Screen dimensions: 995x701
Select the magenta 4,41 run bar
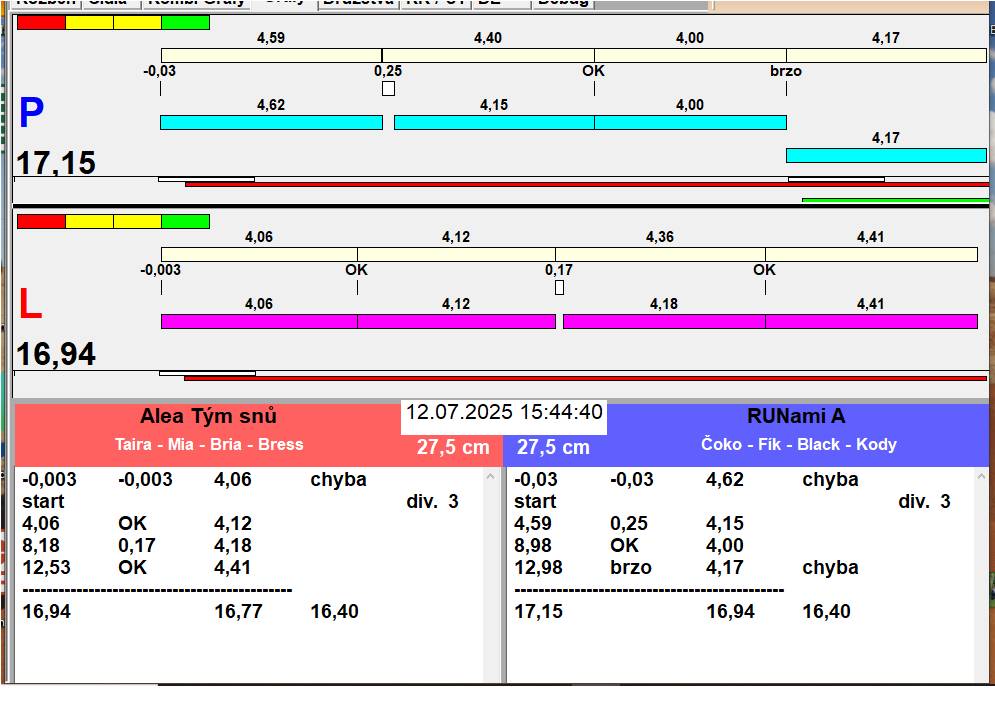pos(871,321)
